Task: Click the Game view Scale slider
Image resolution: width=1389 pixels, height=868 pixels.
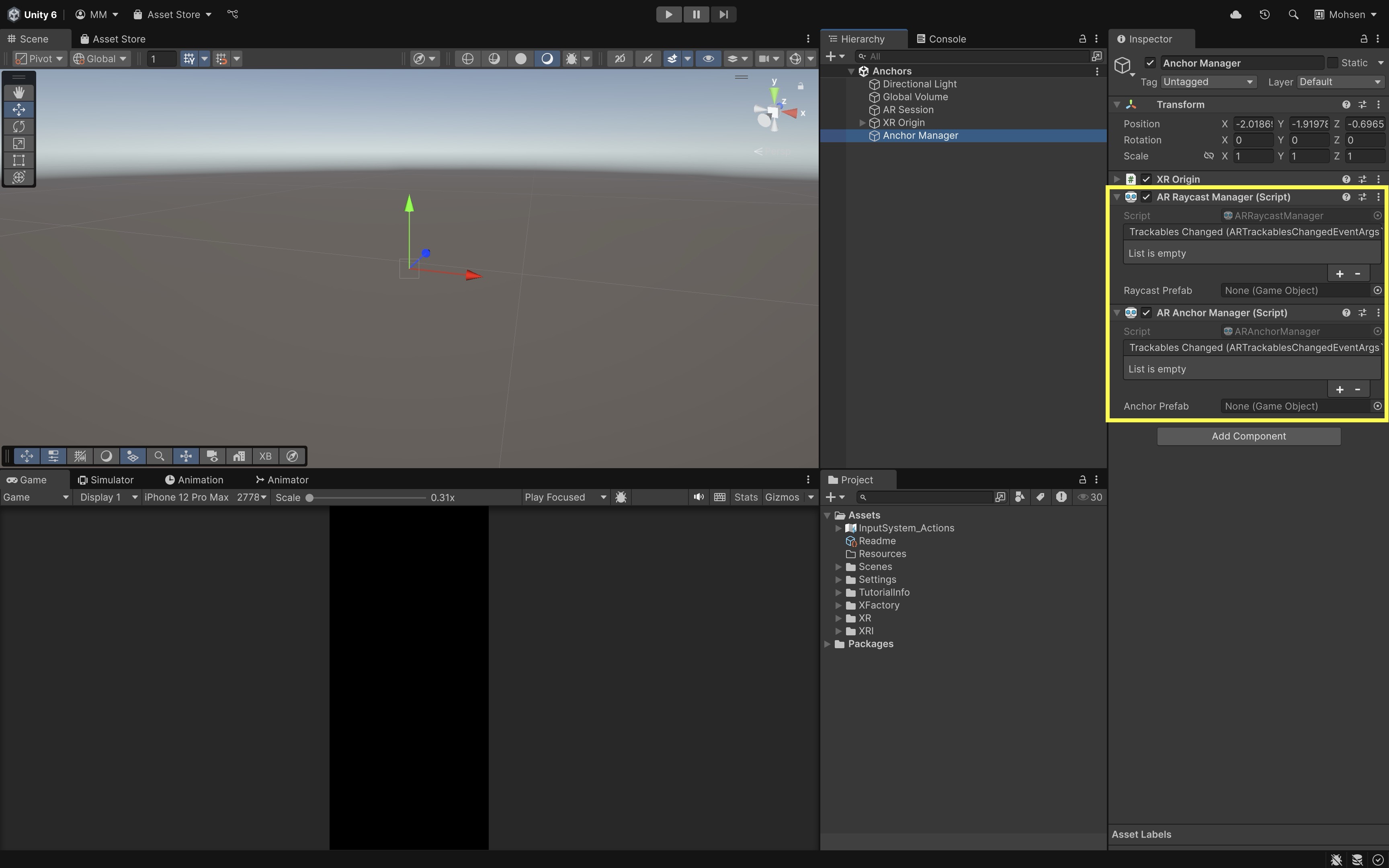Action: (x=367, y=498)
